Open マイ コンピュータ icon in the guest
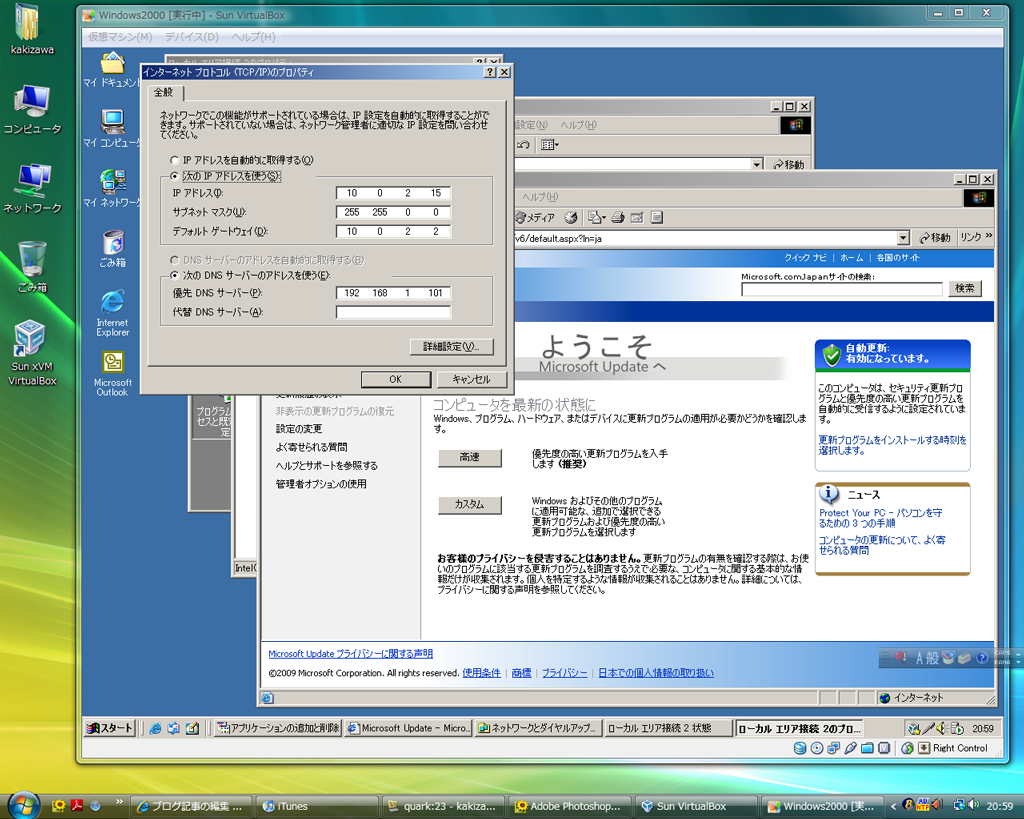Image resolution: width=1024 pixels, height=819 pixels. coord(112,128)
